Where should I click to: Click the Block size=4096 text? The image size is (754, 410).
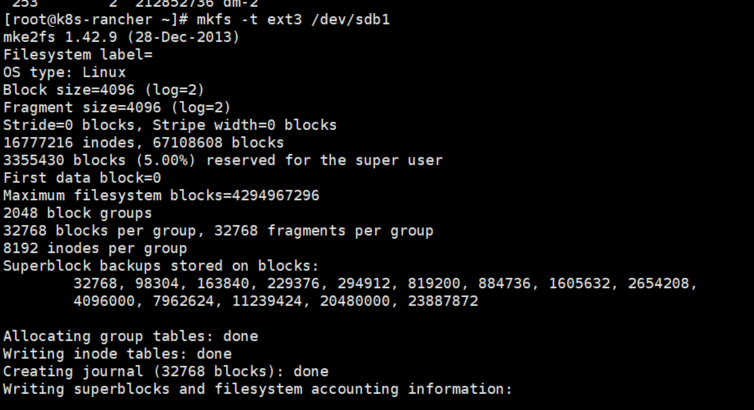click(69, 90)
